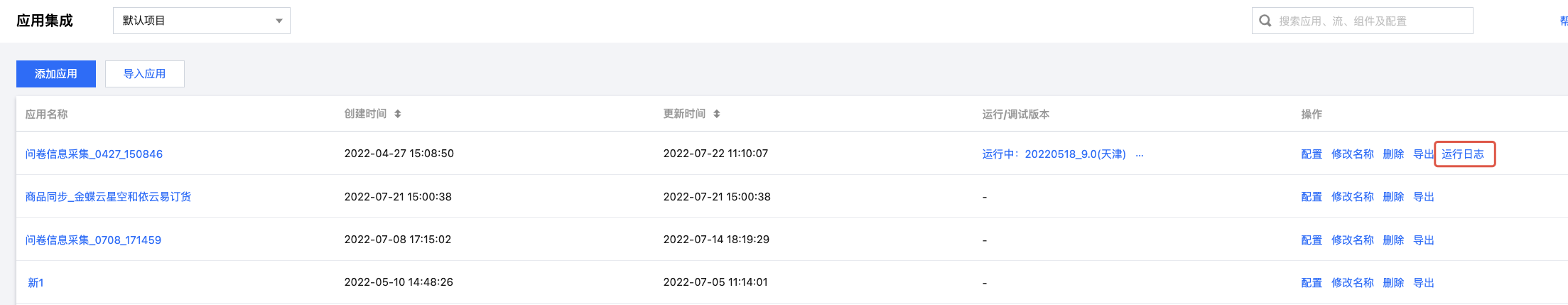This screenshot has height=305, width=1568.
Task: Open the 新1 application
Action: (36, 283)
